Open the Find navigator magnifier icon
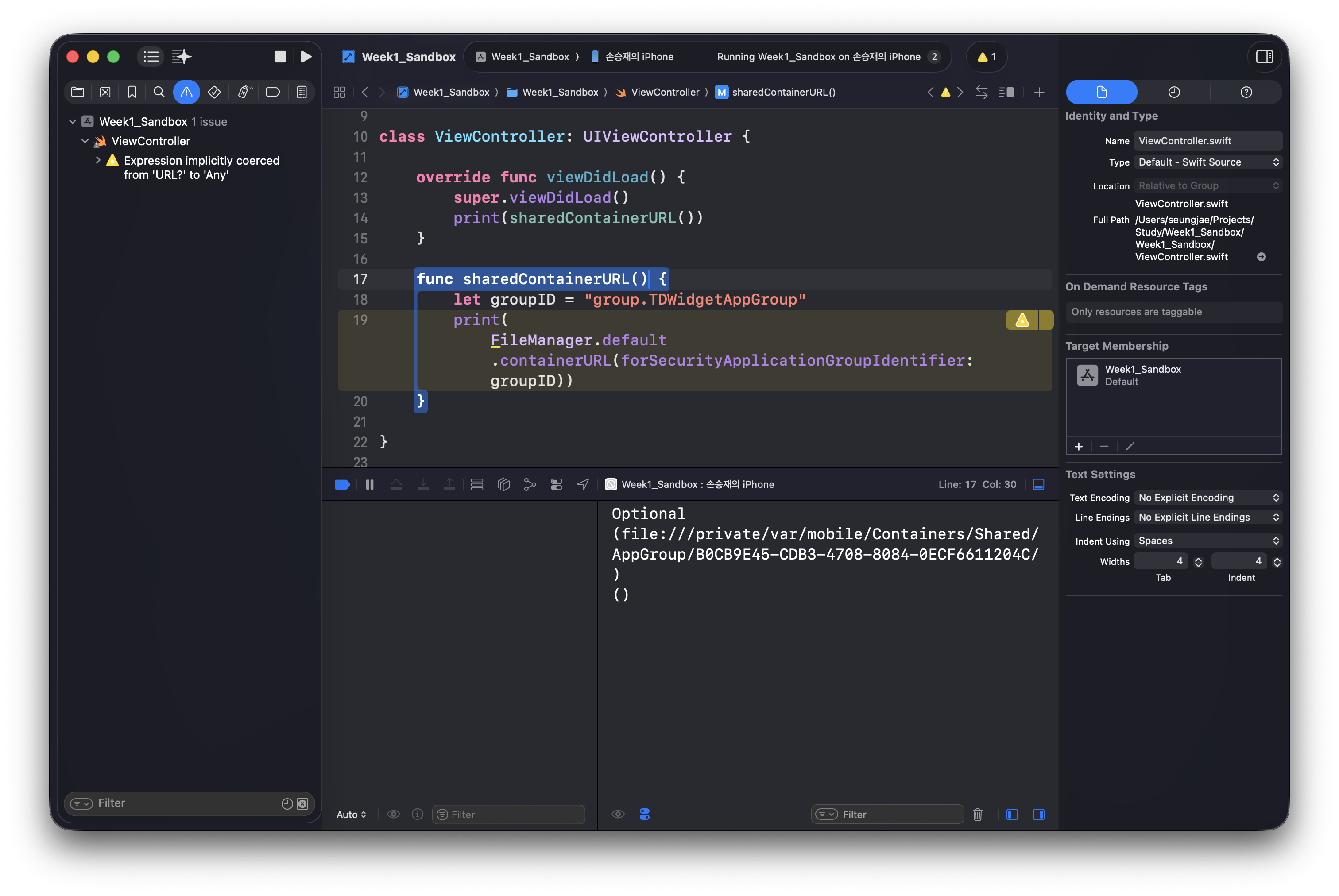The height and width of the screenshot is (896, 1339). (x=159, y=92)
